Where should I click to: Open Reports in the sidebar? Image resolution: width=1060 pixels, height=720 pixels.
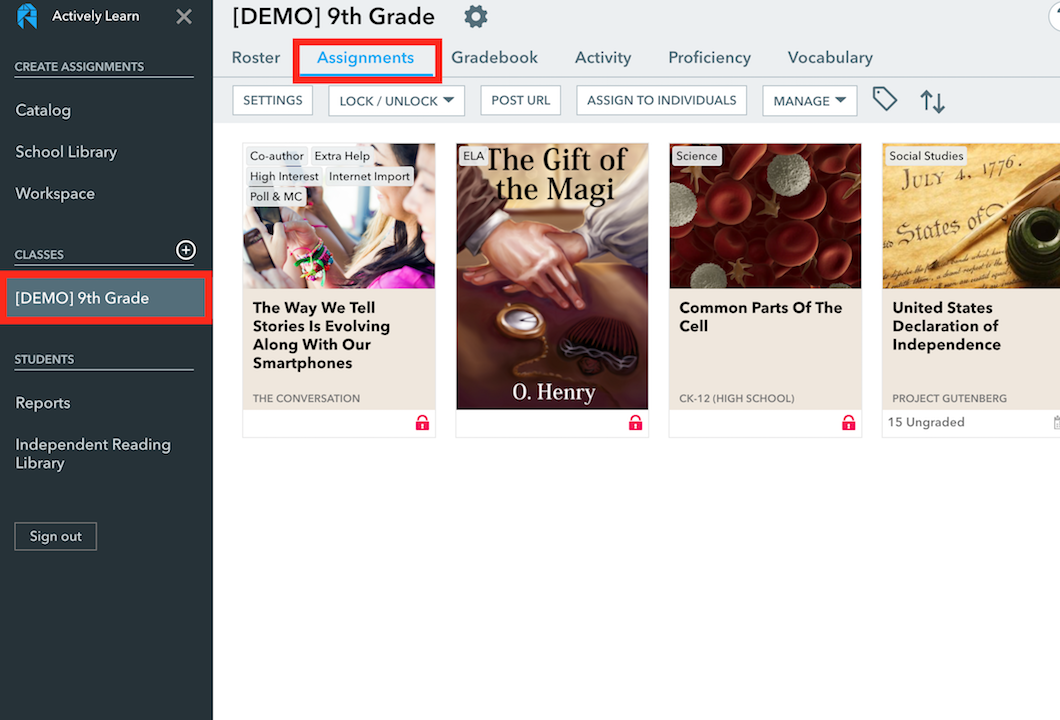(x=43, y=403)
